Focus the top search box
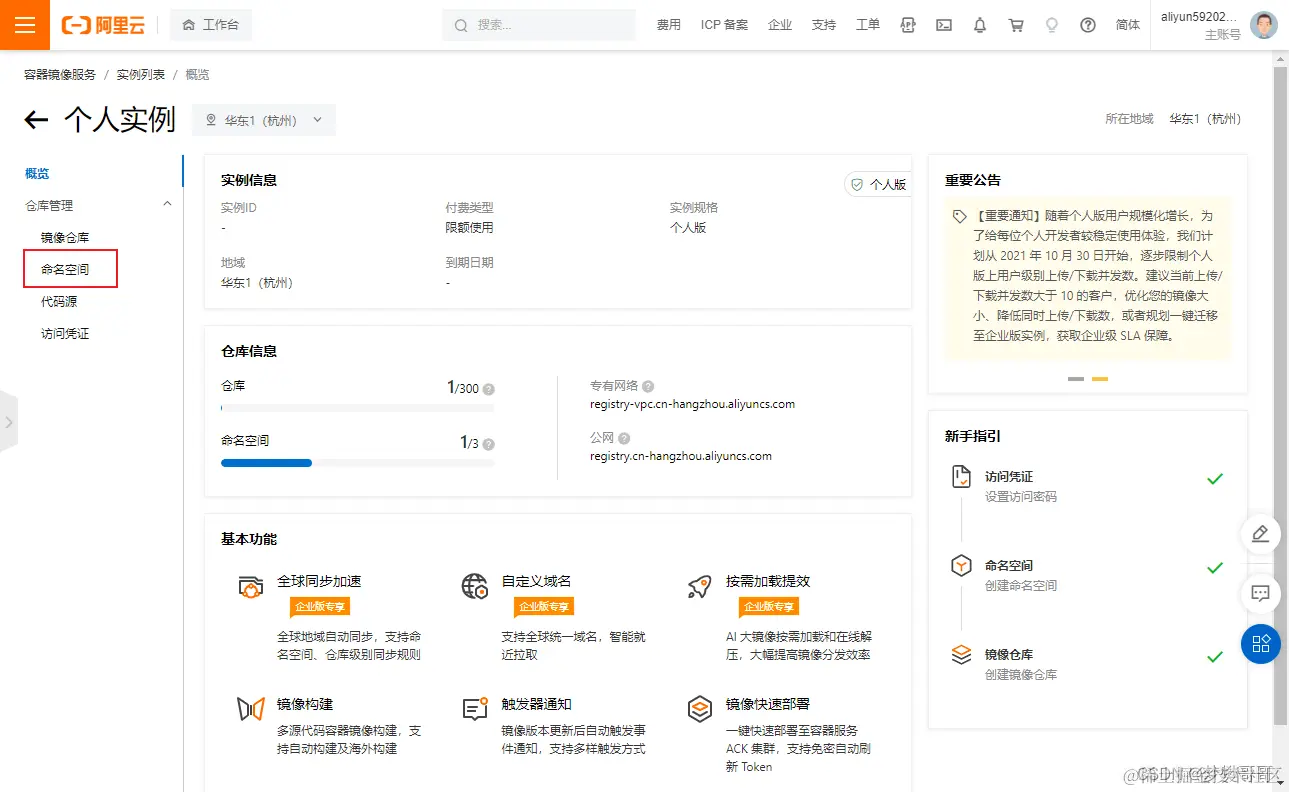The height and width of the screenshot is (792, 1289). click(539, 25)
